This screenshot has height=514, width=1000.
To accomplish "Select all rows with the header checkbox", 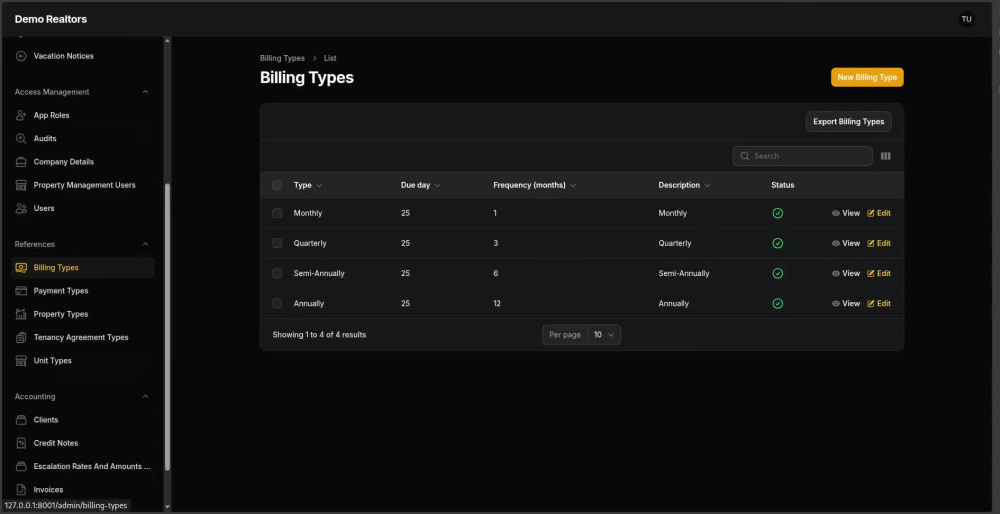I will tap(277, 185).
